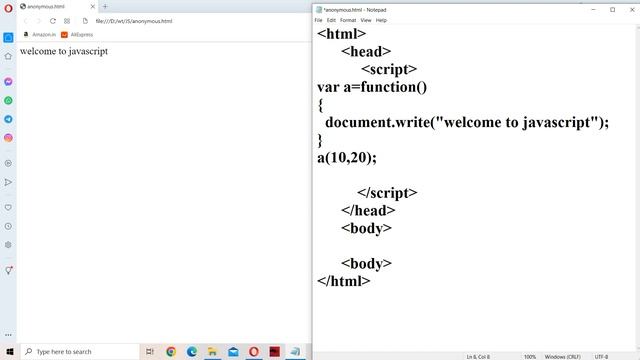Maximize the Notepad window

pos(613,9)
